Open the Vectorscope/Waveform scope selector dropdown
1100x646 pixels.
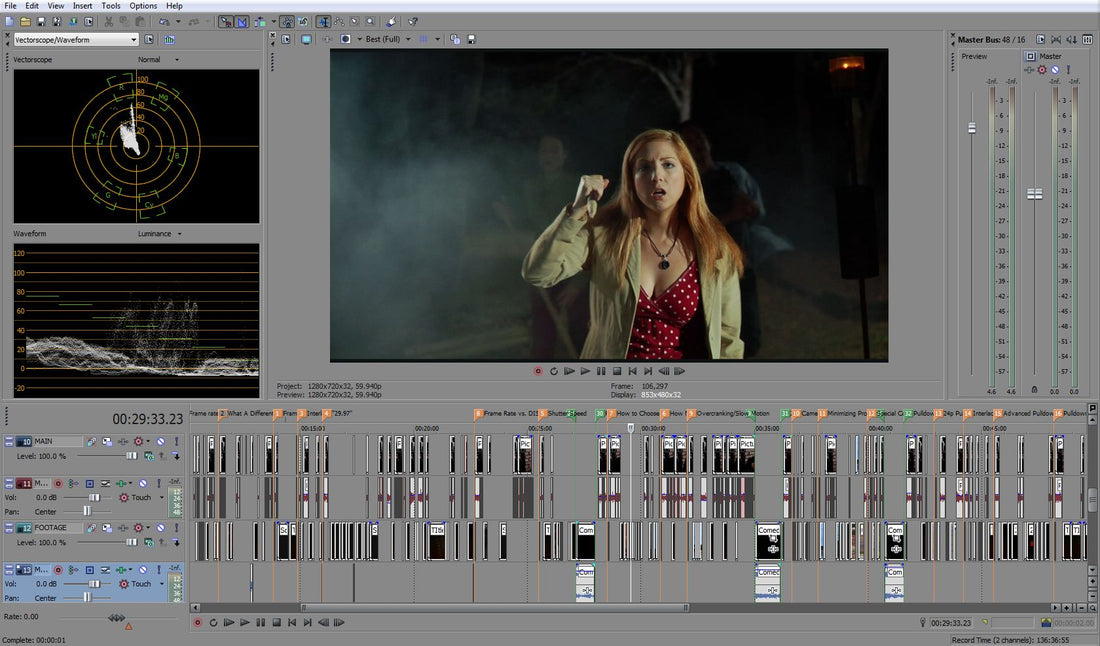click(75, 39)
